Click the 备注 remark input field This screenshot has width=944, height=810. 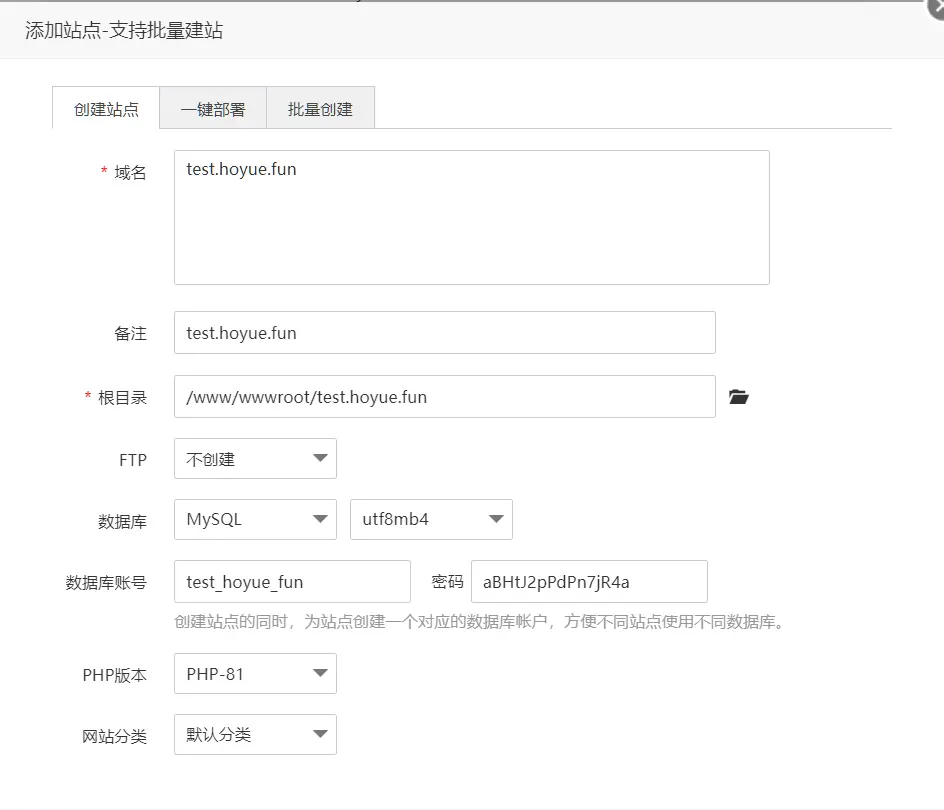445,332
